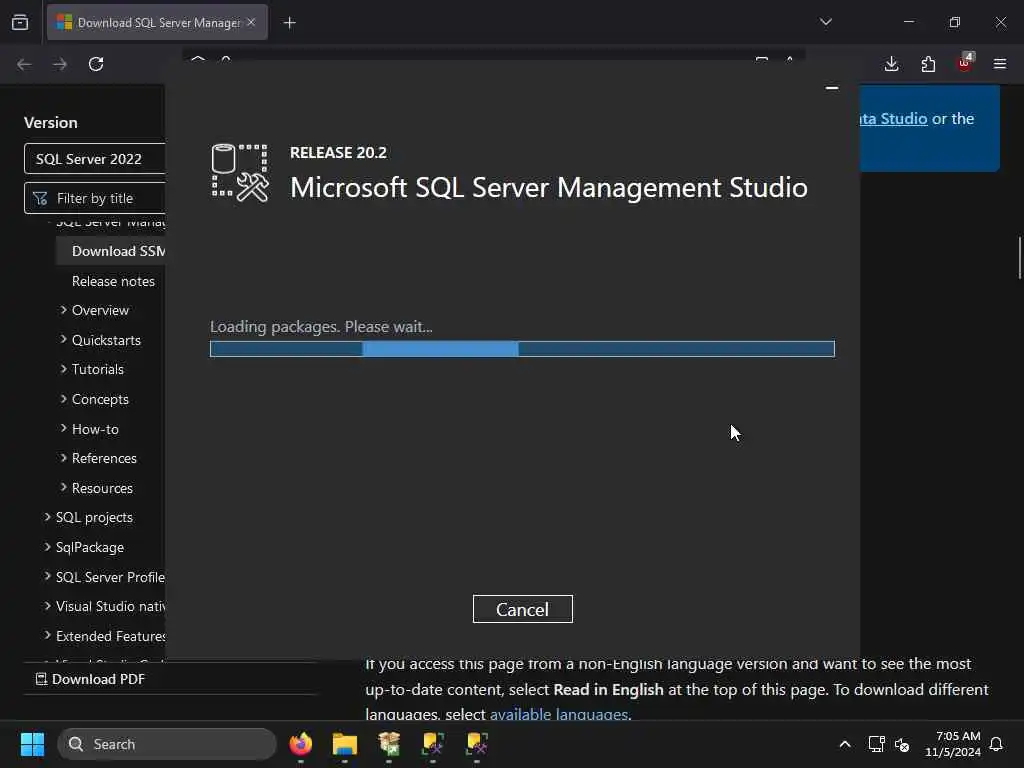Expand the Quickstarts section

coord(63,340)
